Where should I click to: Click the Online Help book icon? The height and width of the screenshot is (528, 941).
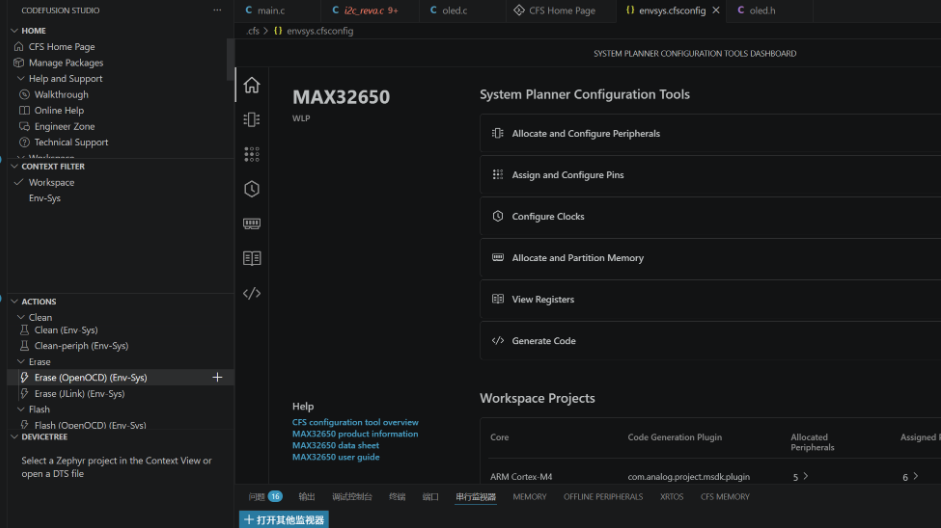point(24,110)
